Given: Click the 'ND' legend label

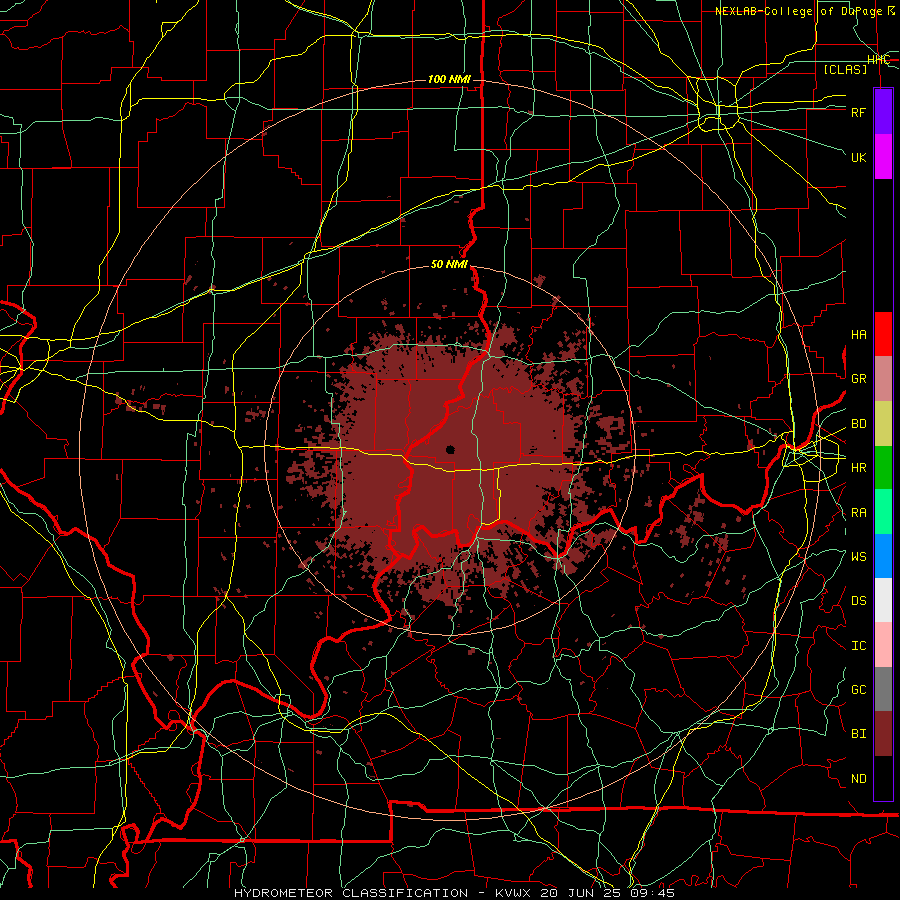Looking at the screenshot, I should pyautogui.click(x=859, y=779).
